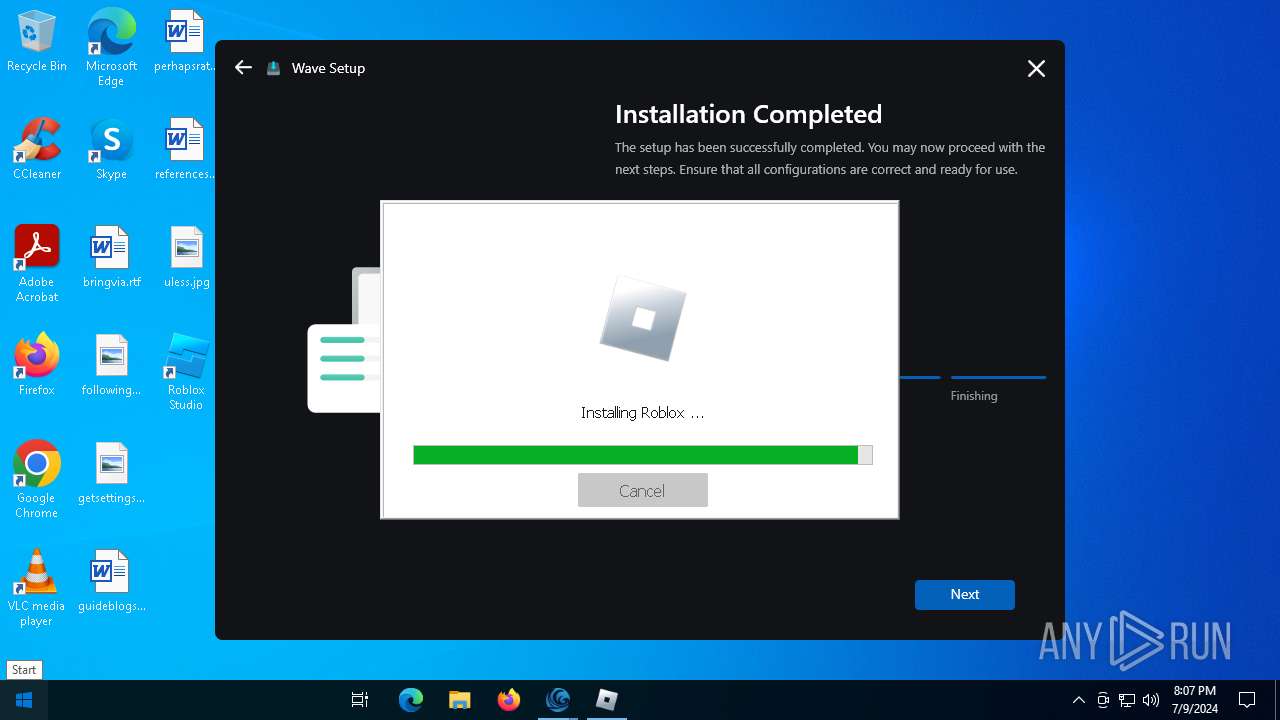Click the Next button in Wave Setup

coord(964,594)
